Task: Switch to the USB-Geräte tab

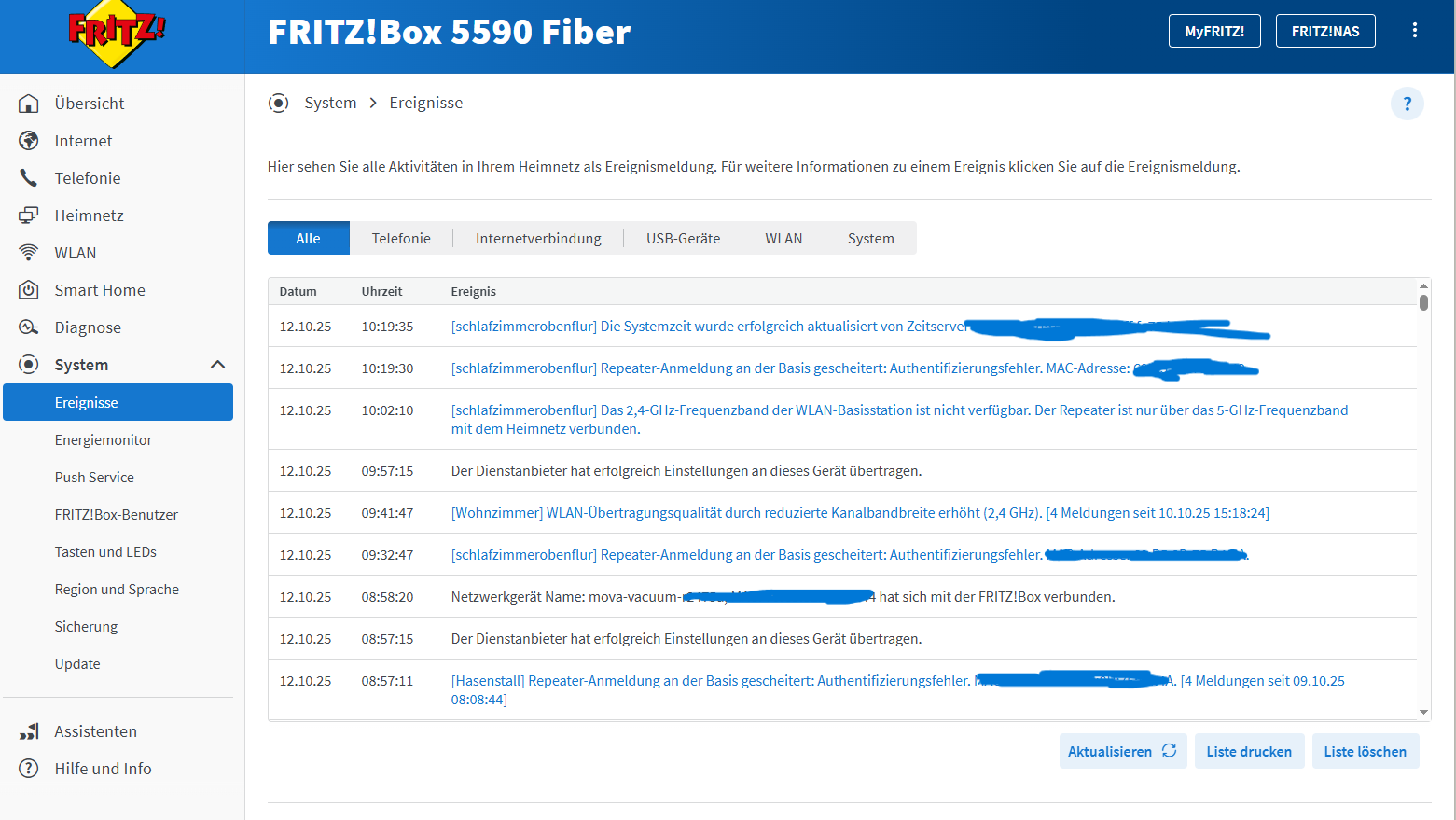Action: coord(684,238)
